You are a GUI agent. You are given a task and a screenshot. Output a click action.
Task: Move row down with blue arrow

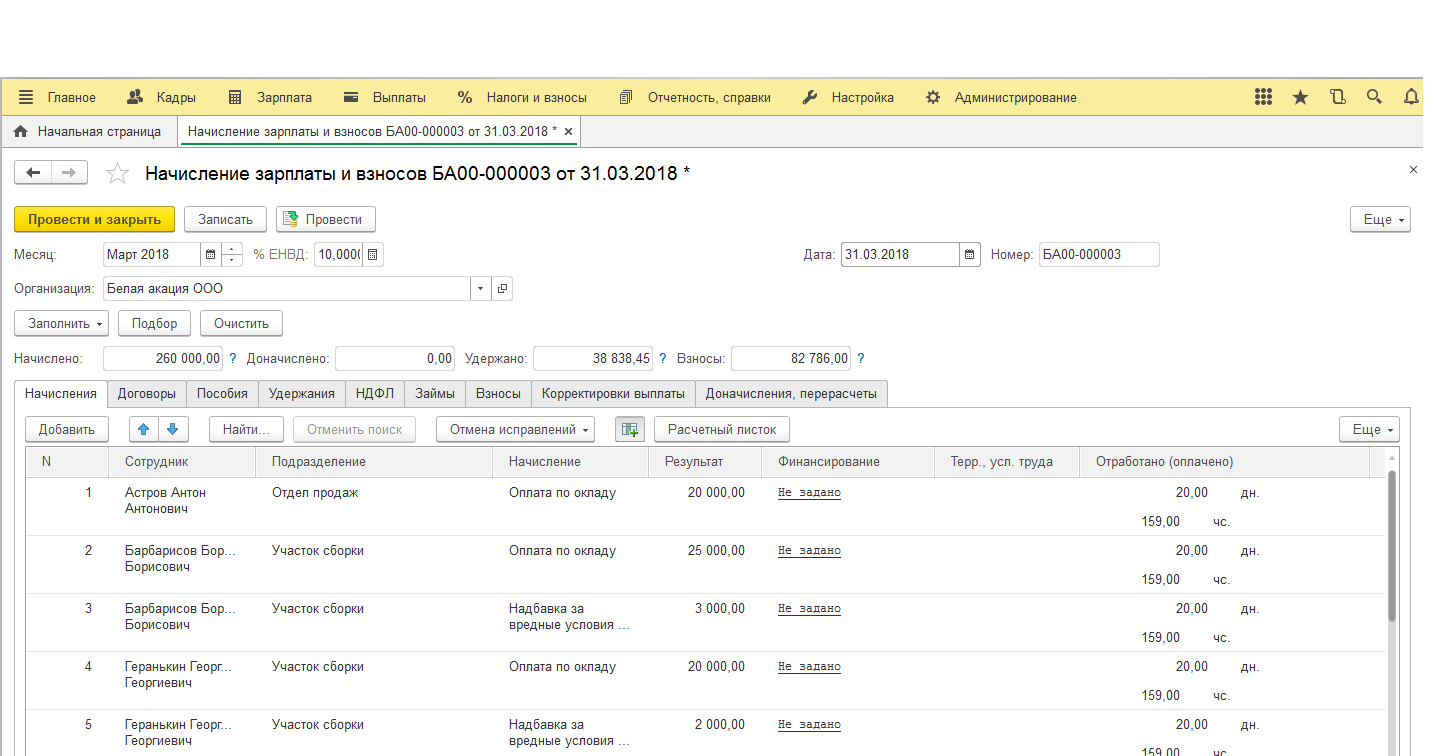click(172, 429)
